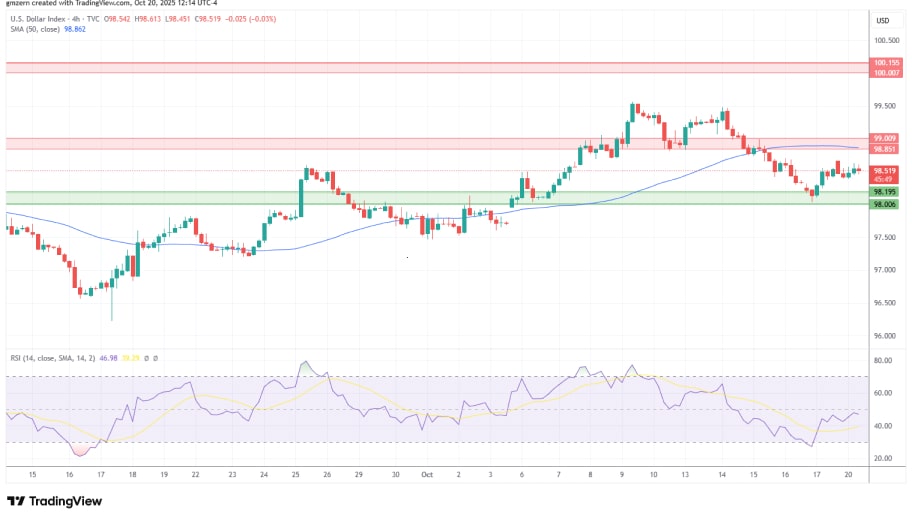Click the 99.009 red price label
The width and height of the screenshot is (912, 513).
pos(885,139)
